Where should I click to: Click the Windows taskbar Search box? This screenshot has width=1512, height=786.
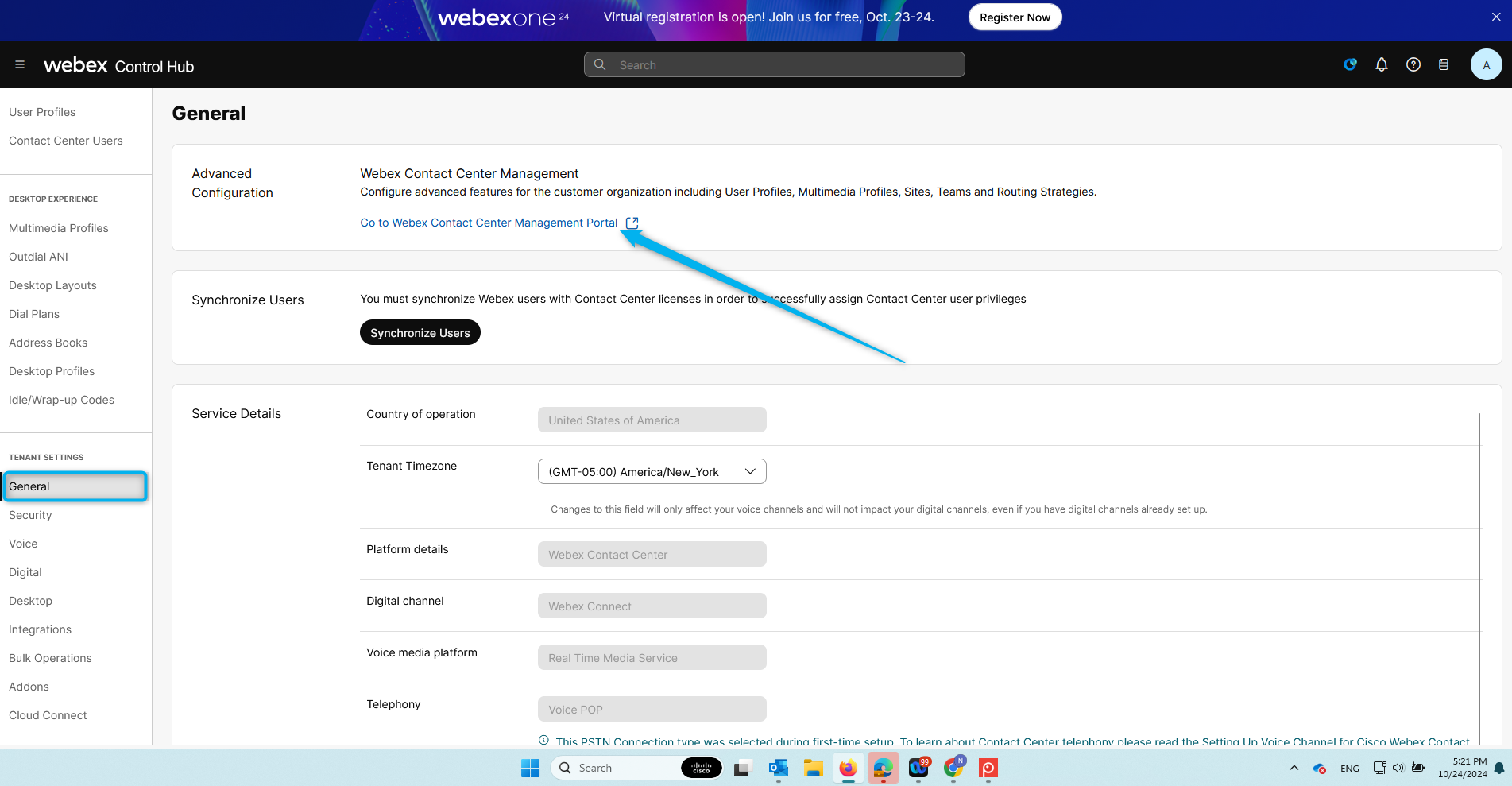(x=636, y=768)
